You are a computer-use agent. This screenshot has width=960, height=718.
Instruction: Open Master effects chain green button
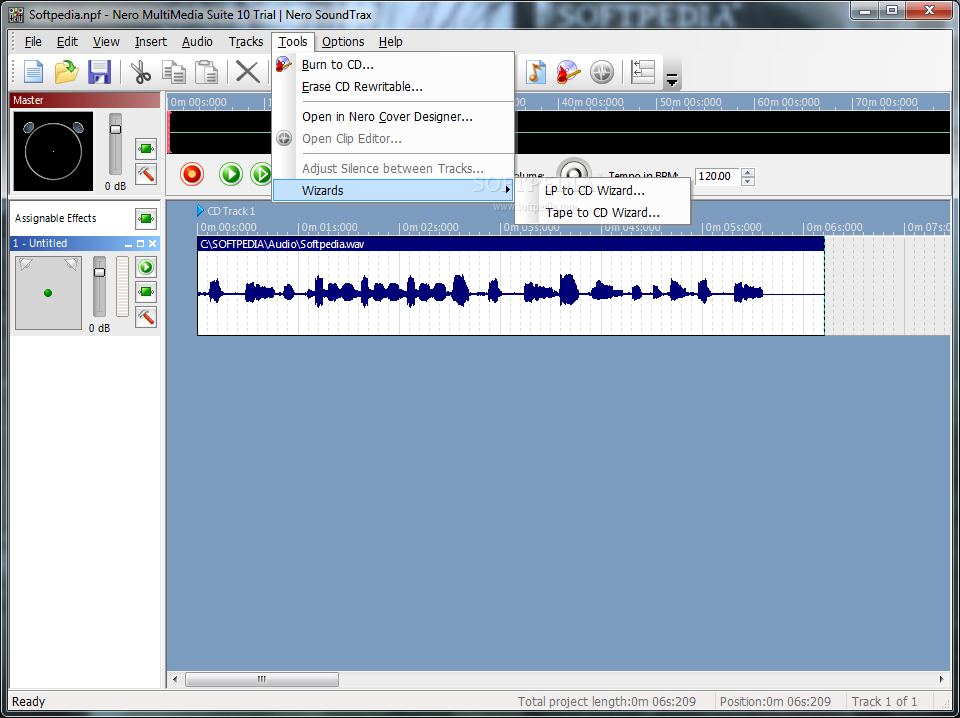tap(146, 148)
